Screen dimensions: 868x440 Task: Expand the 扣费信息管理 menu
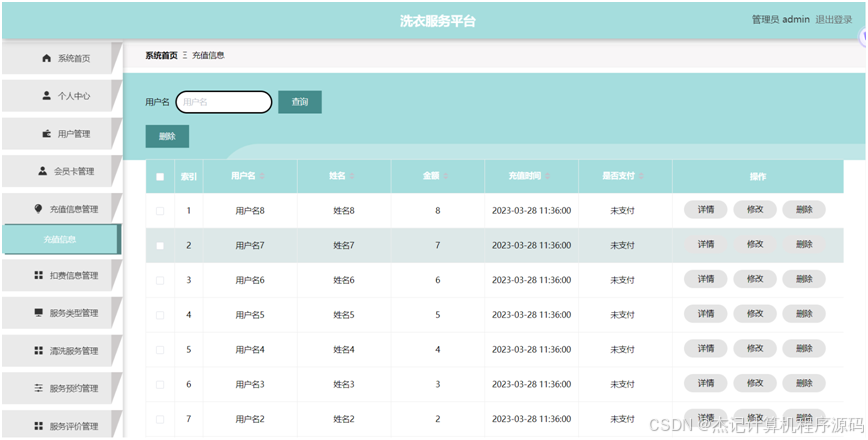61,275
